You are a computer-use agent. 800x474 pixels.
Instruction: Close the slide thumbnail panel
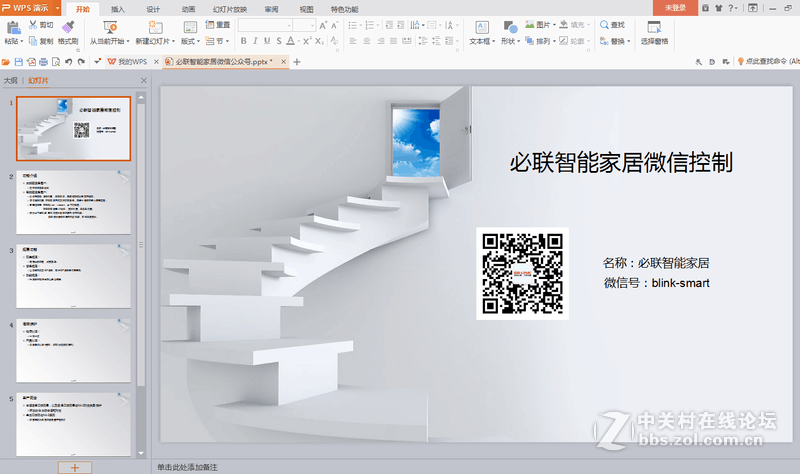(x=144, y=81)
